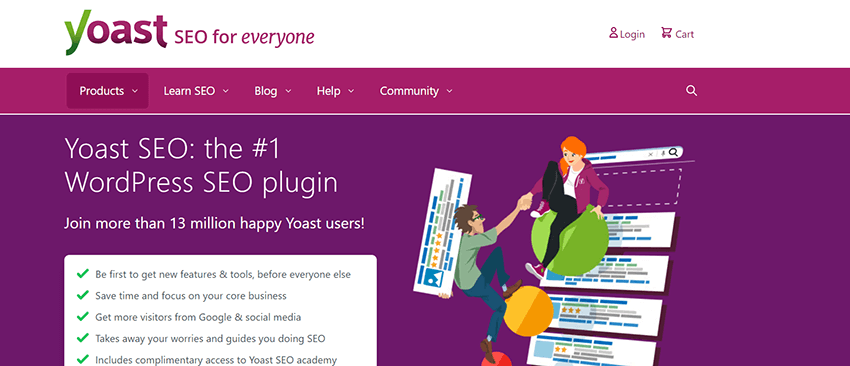This screenshot has height=366, width=850.
Task: Click 'Includes complimentary access to Yoast SEO academy'
Action: tap(216, 360)
